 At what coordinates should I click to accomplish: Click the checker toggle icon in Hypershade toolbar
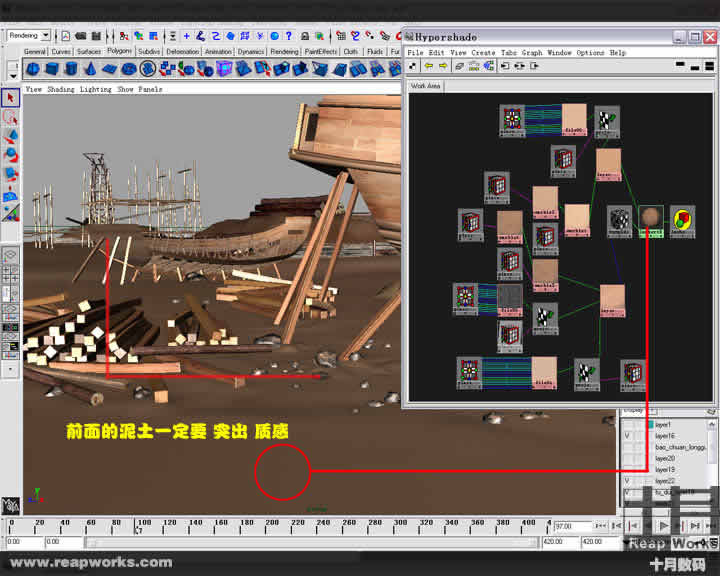pyautogui.click(x=413, y=66)
